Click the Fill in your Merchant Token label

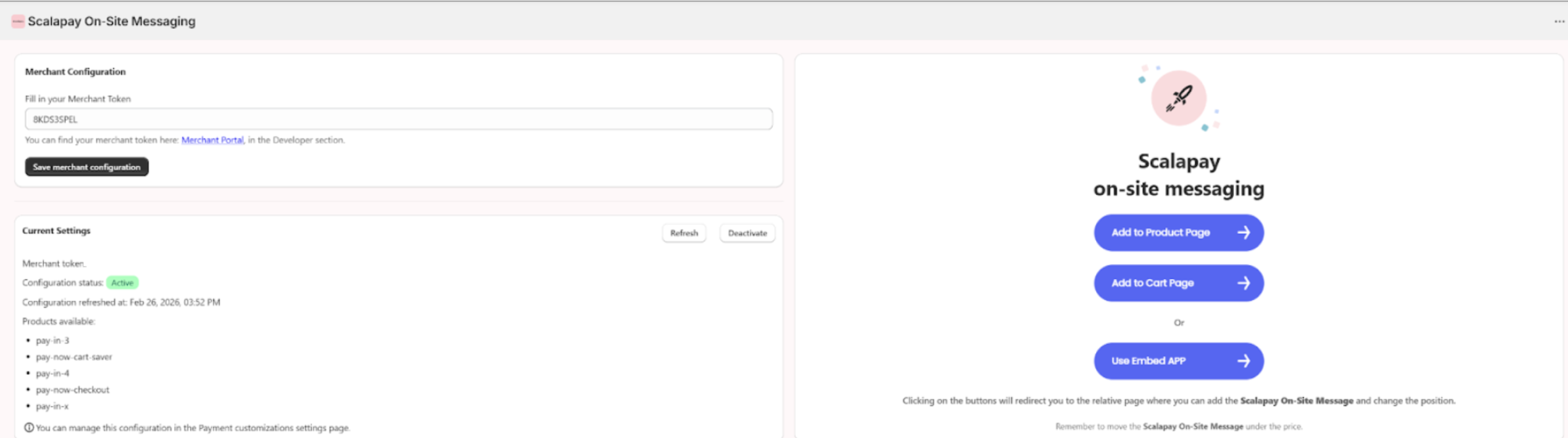coord(78,99)
